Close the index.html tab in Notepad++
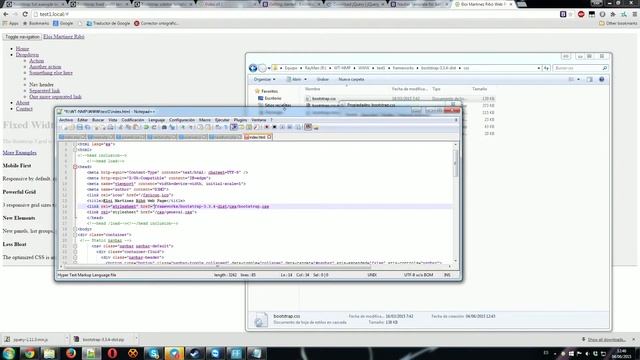640x360 pixels. pyautogui.click(x=269, y=137)
